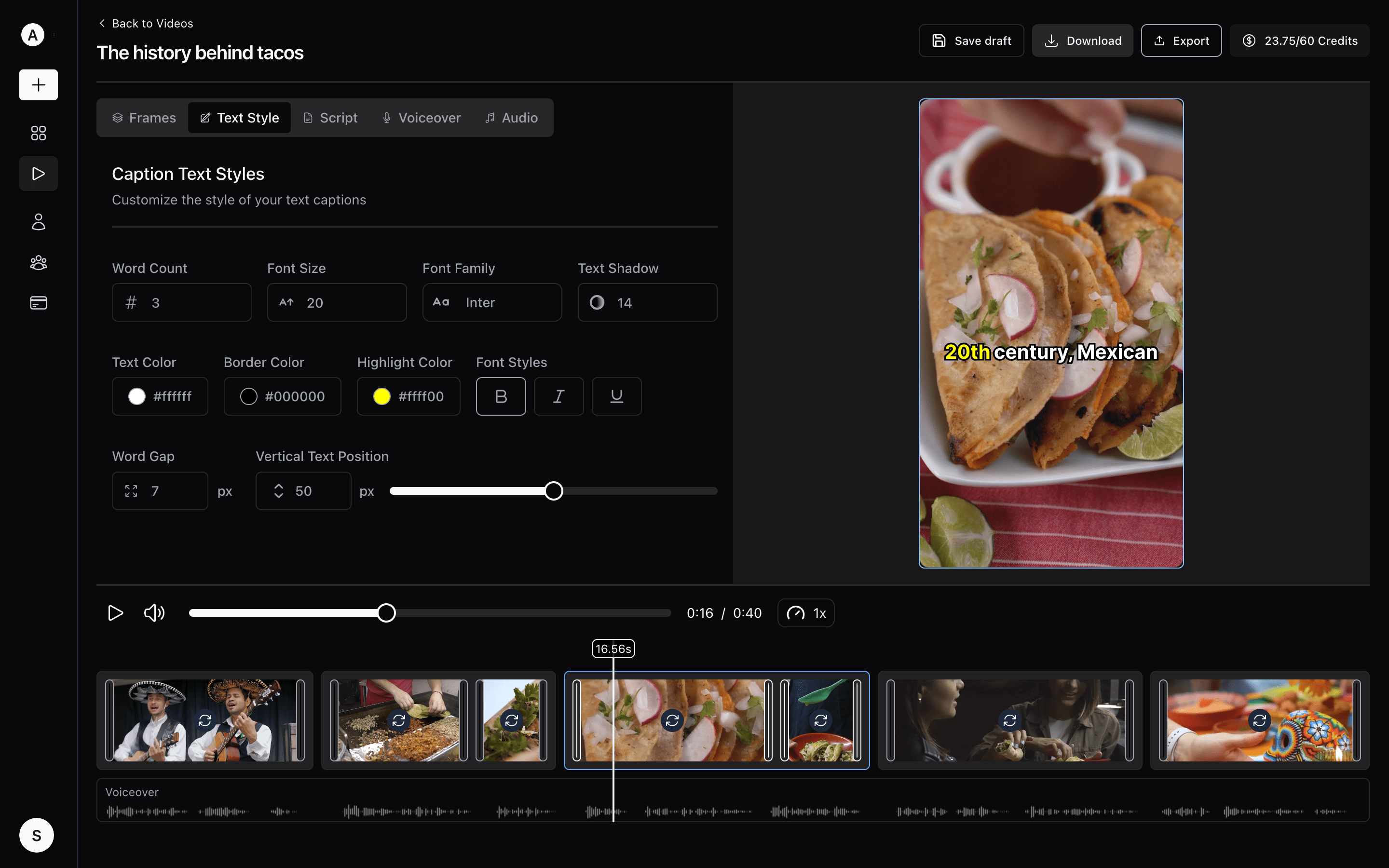Switch to the Script tab

pyautogui.click(x=330, y=118)
